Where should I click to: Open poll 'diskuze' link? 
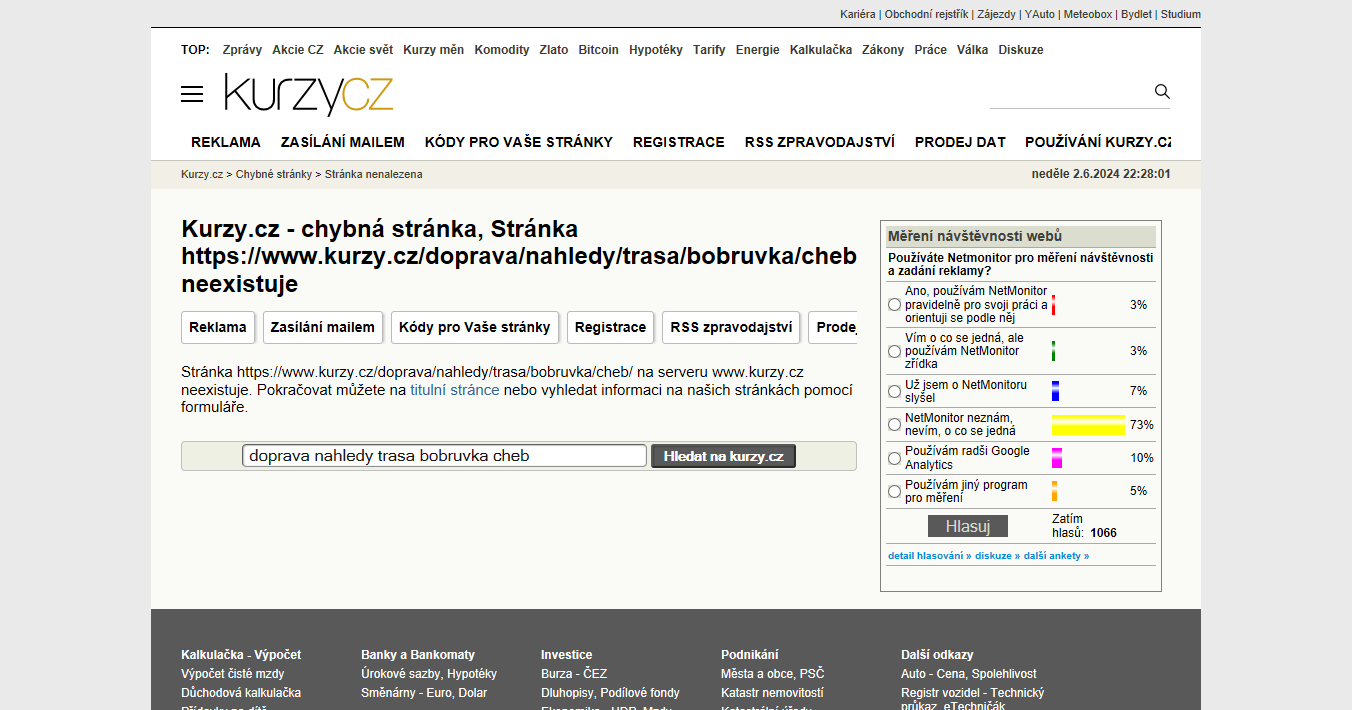998,556
